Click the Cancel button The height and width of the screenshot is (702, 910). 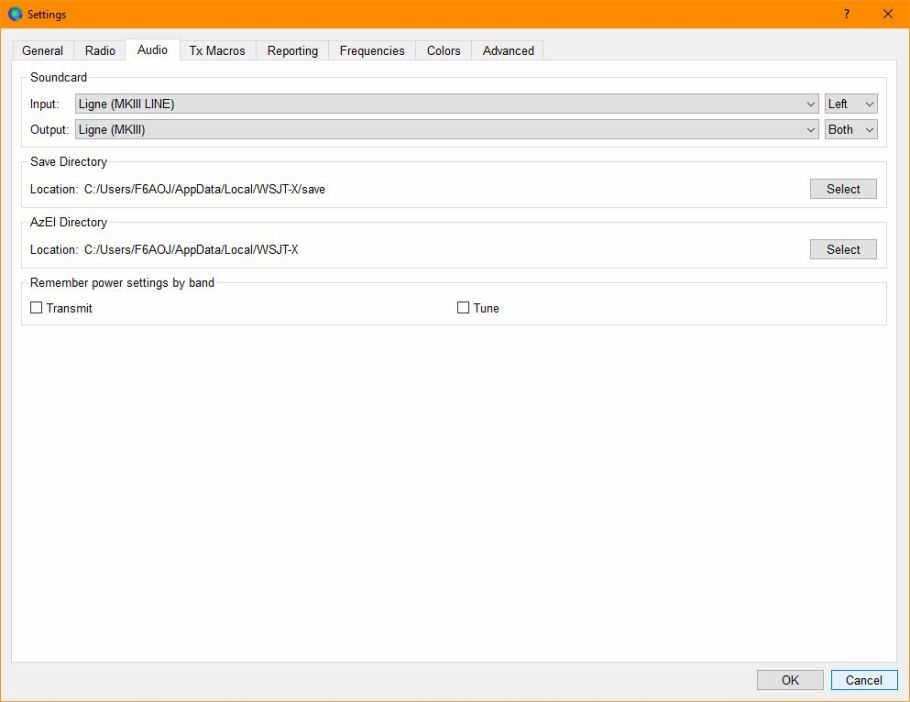(864, 680)
